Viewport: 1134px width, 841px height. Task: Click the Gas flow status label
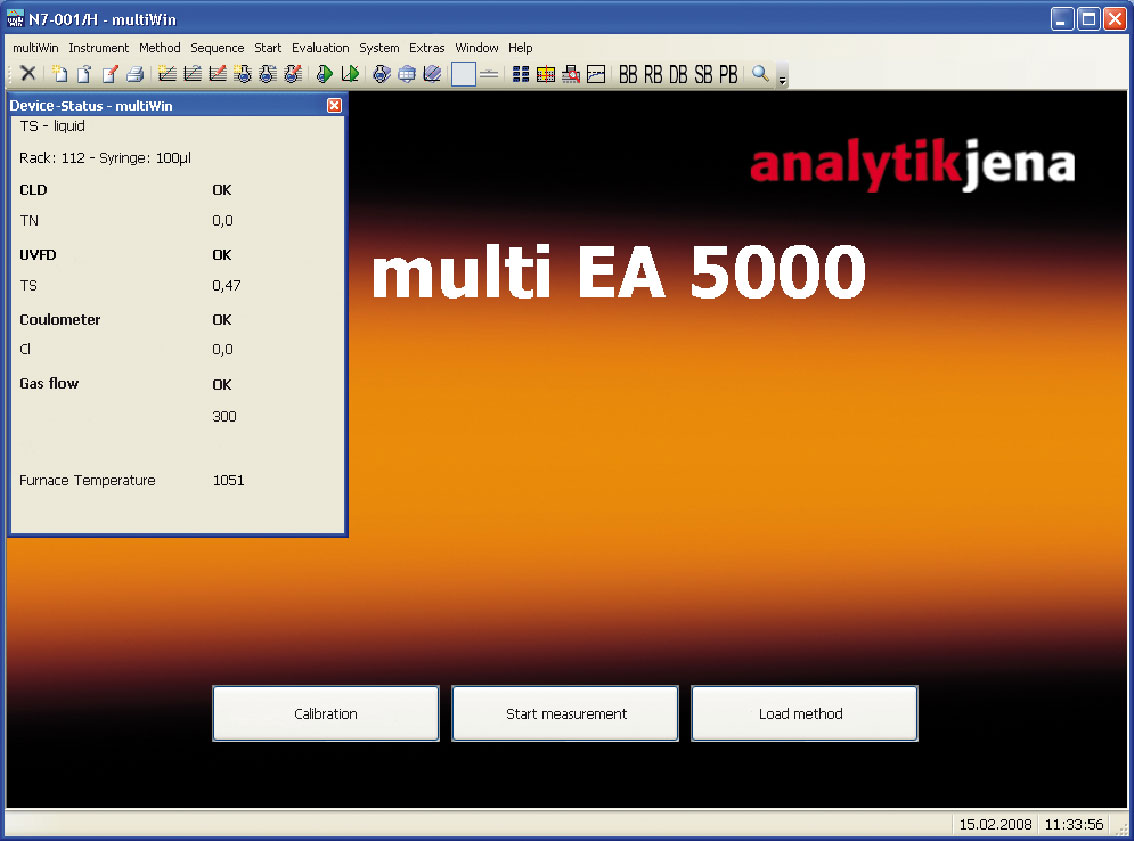[x=49, y=384]
